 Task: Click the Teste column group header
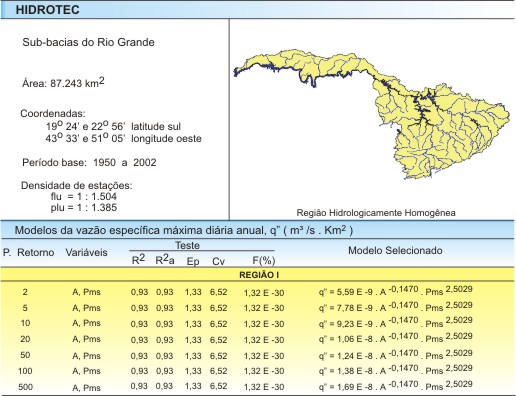(187, 245)
